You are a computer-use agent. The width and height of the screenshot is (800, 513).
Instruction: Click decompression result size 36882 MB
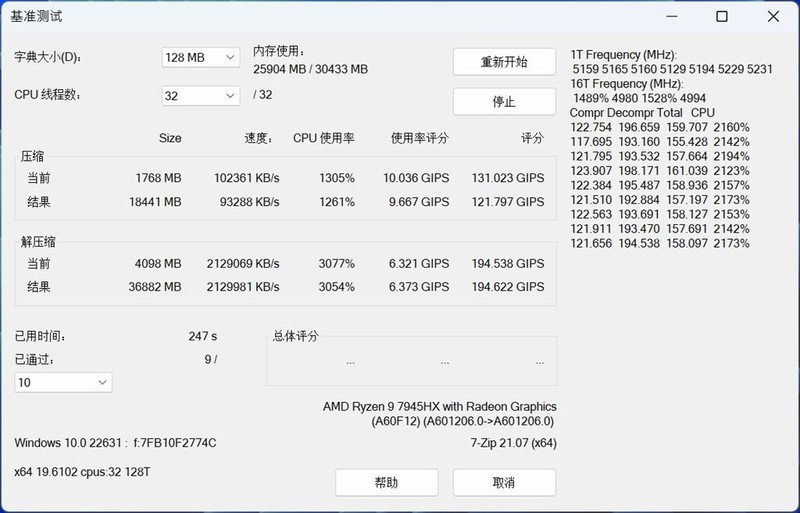[155, 287]
